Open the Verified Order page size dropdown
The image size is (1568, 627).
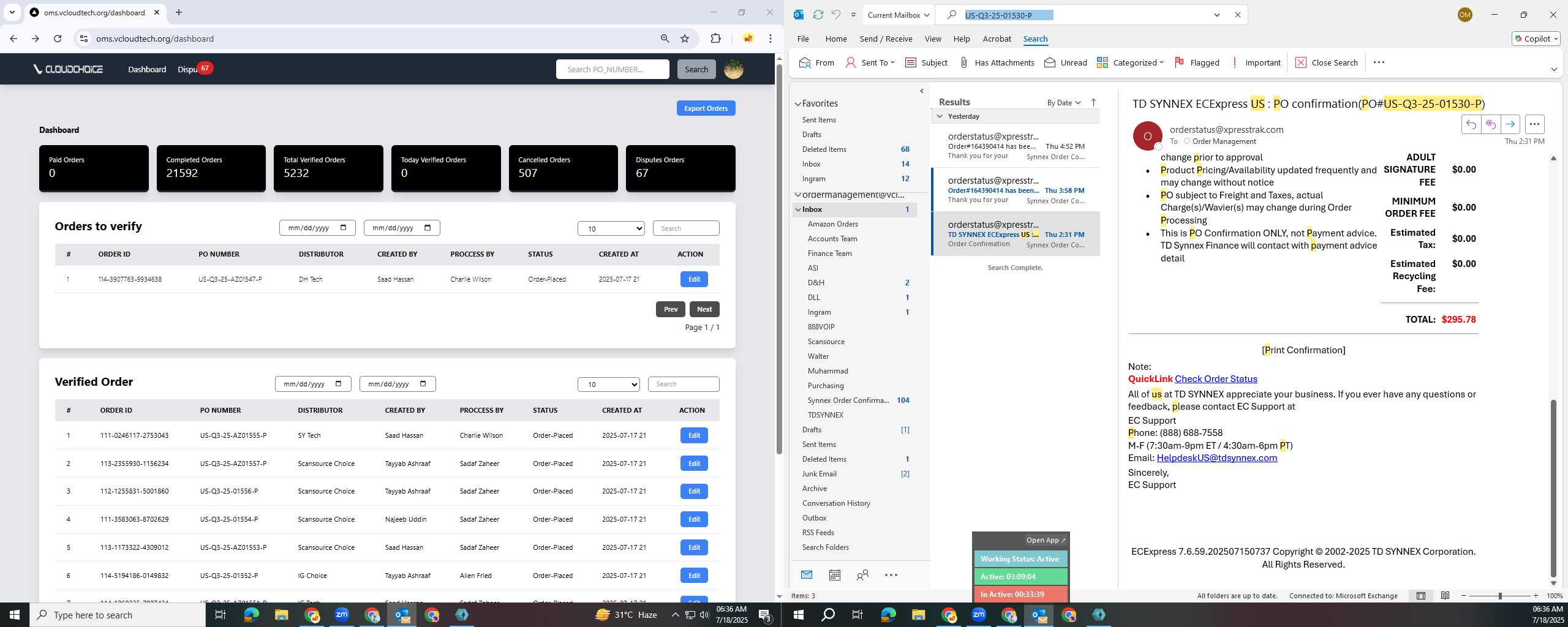point(609,385)
